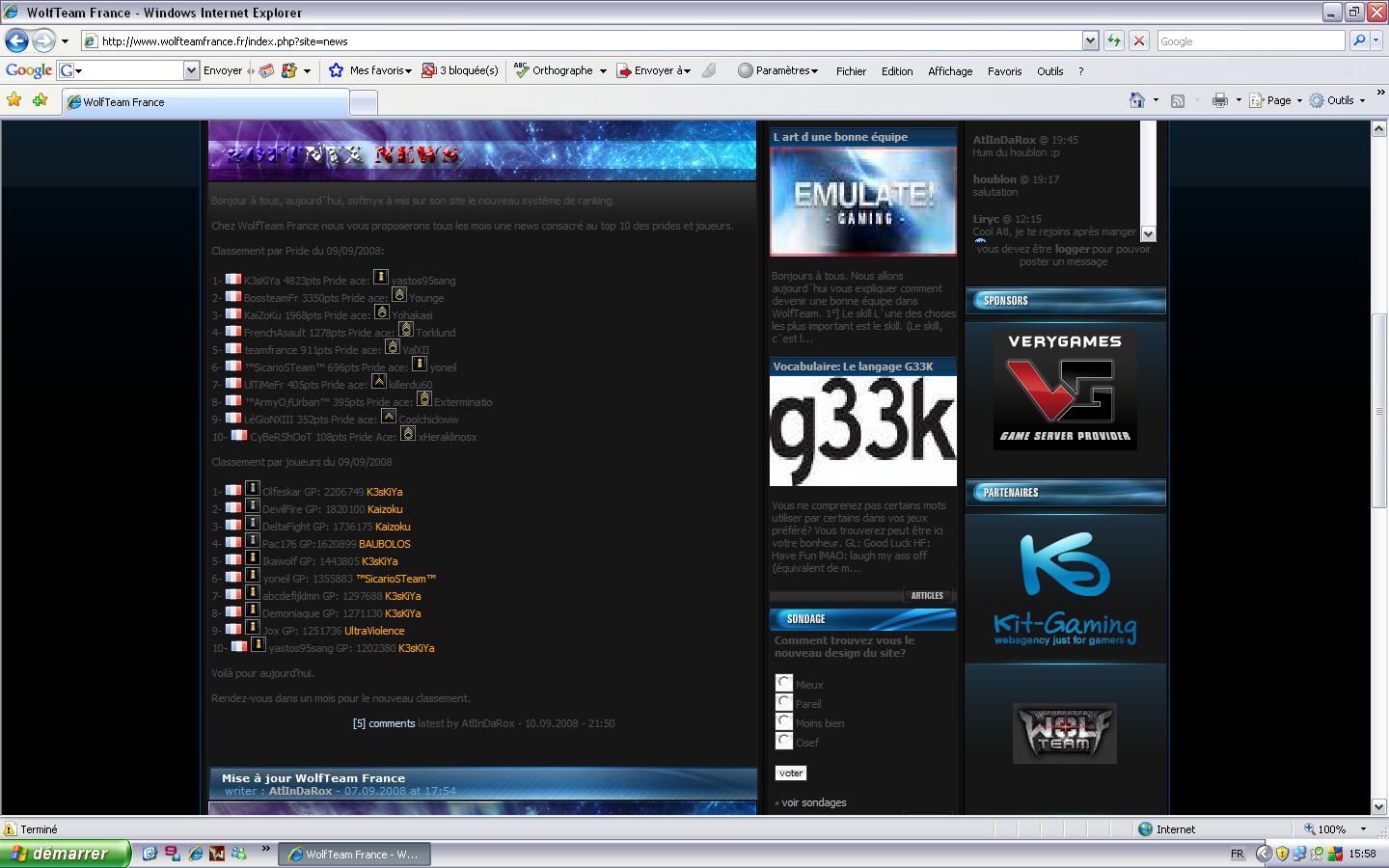The image size is (1389, 868).
Task: Click the Wolf Team partner logo
Action: 1065,733
